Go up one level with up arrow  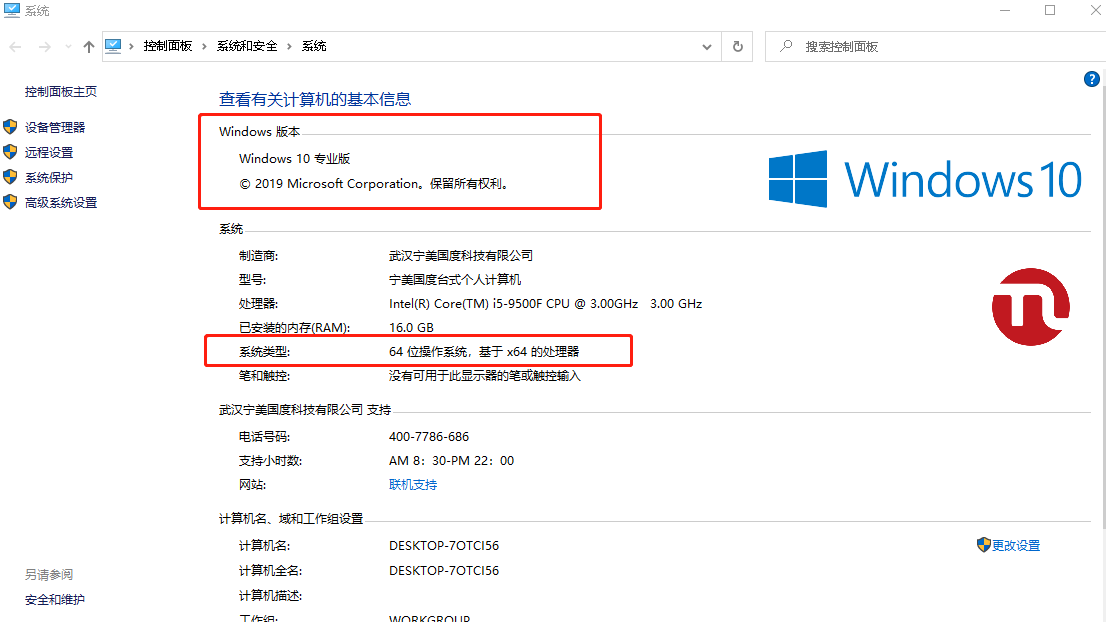(x=89, y=47)
